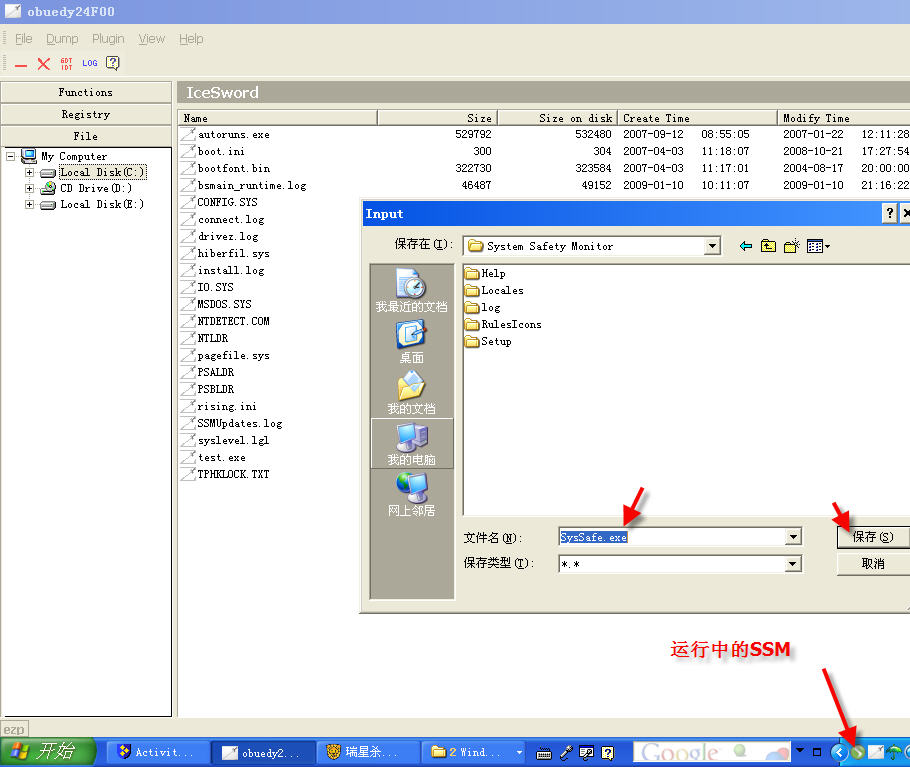The image size is (910, 767).
Task: Go back using the dialog's back arrow
Action: [745, 246]
